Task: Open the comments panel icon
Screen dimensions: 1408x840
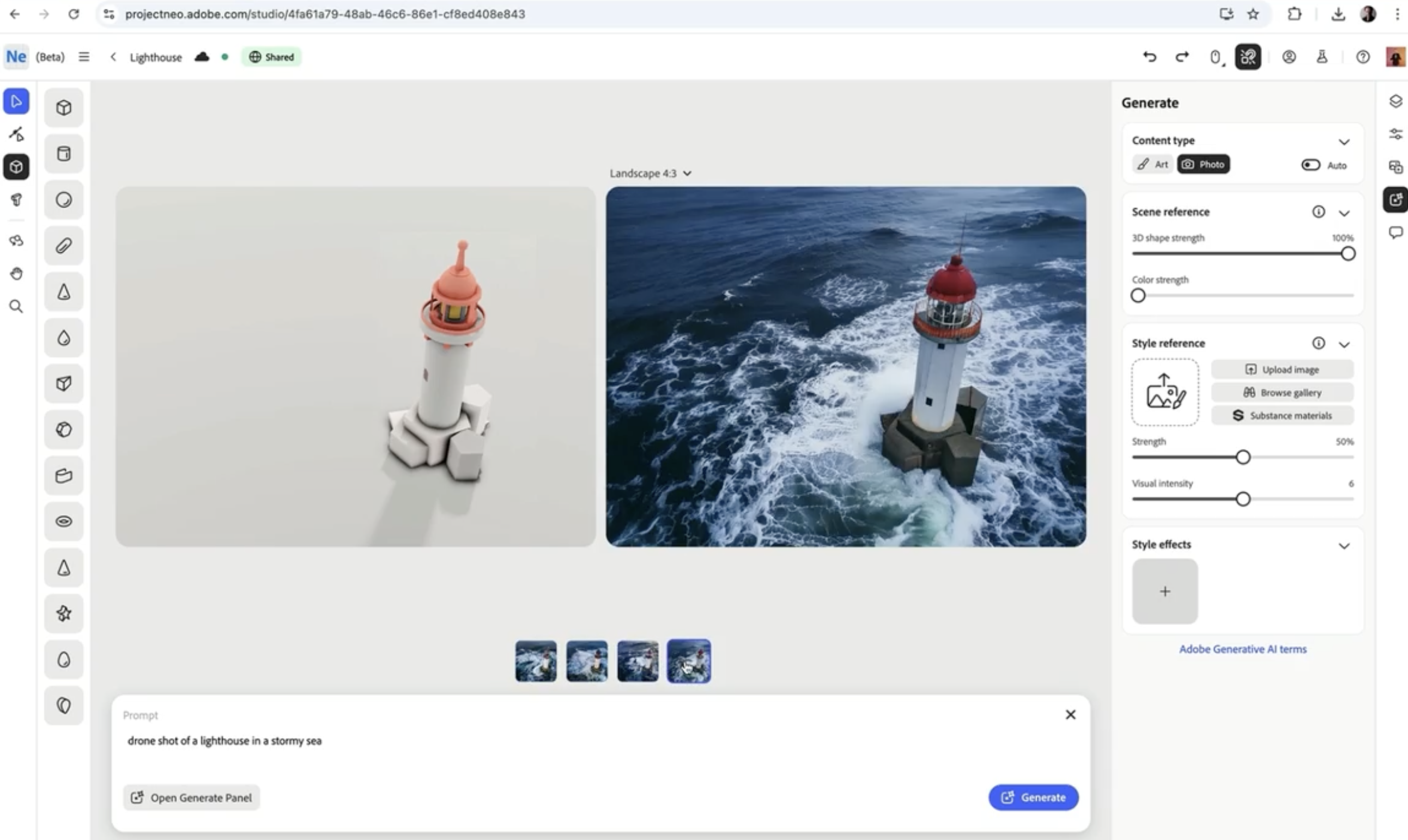Action: point(1395,232)
